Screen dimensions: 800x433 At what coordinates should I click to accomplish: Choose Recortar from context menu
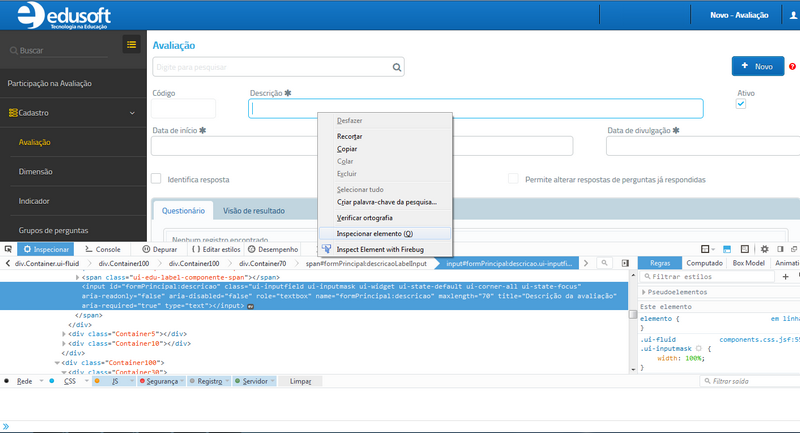tap(385, 136)
